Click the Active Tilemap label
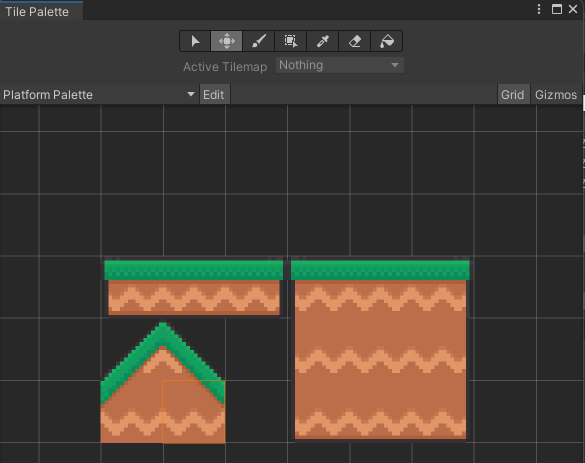585x463 pixels. click(x=225, y=67)
